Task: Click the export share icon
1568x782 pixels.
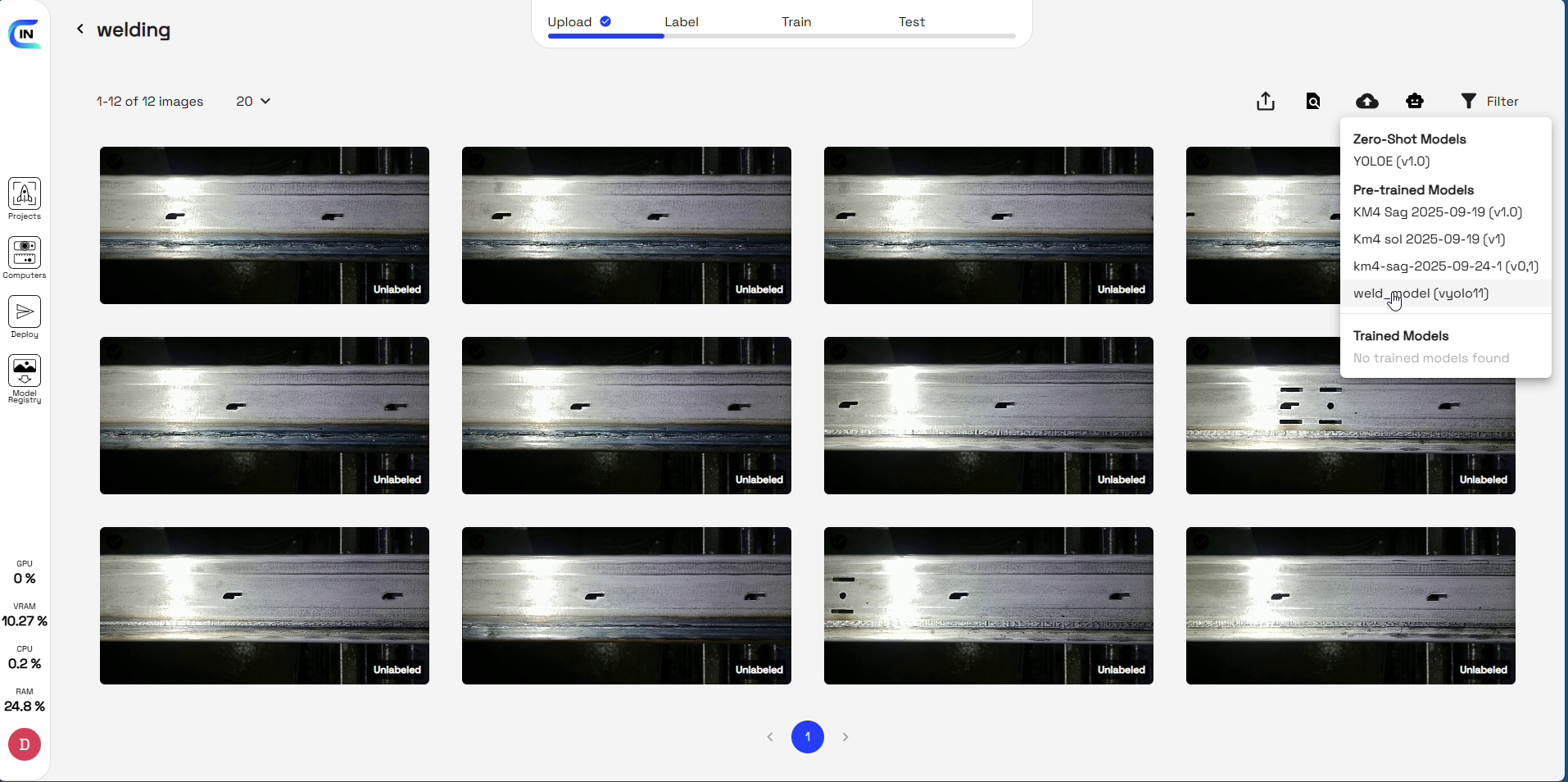Action: [x=1266, y=101]
